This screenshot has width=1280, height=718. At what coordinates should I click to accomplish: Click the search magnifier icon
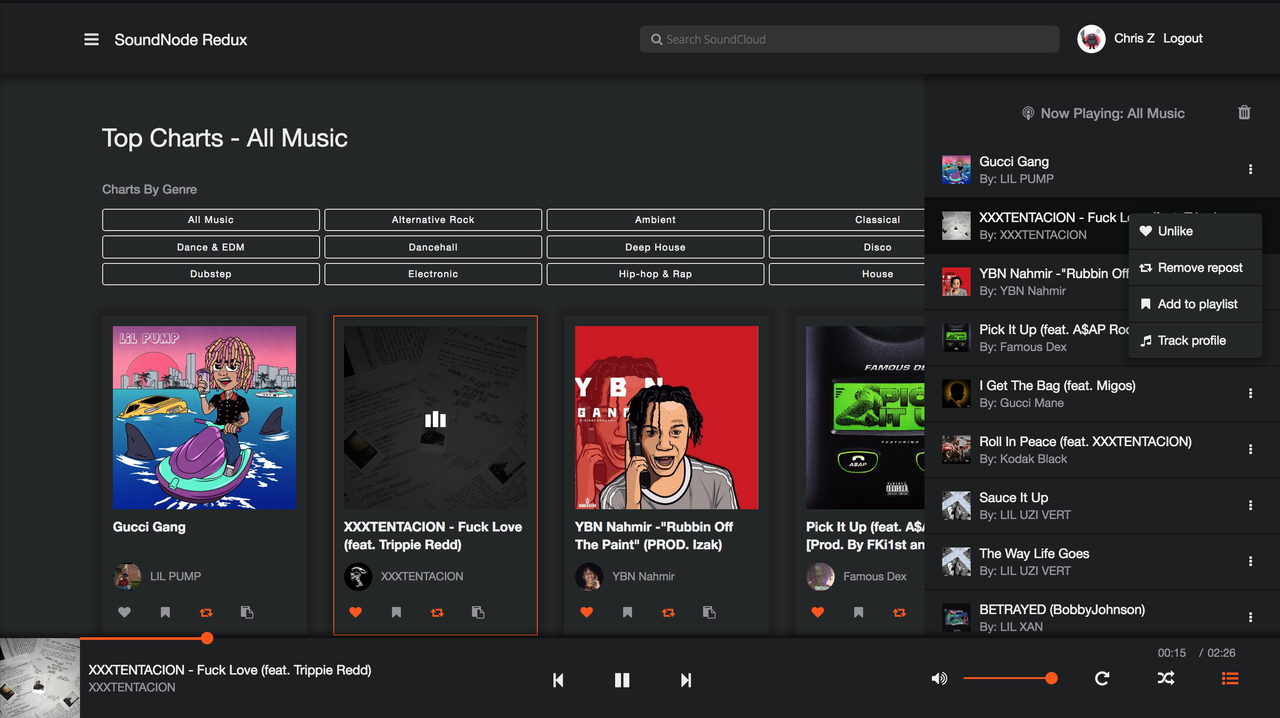[656, 40]
